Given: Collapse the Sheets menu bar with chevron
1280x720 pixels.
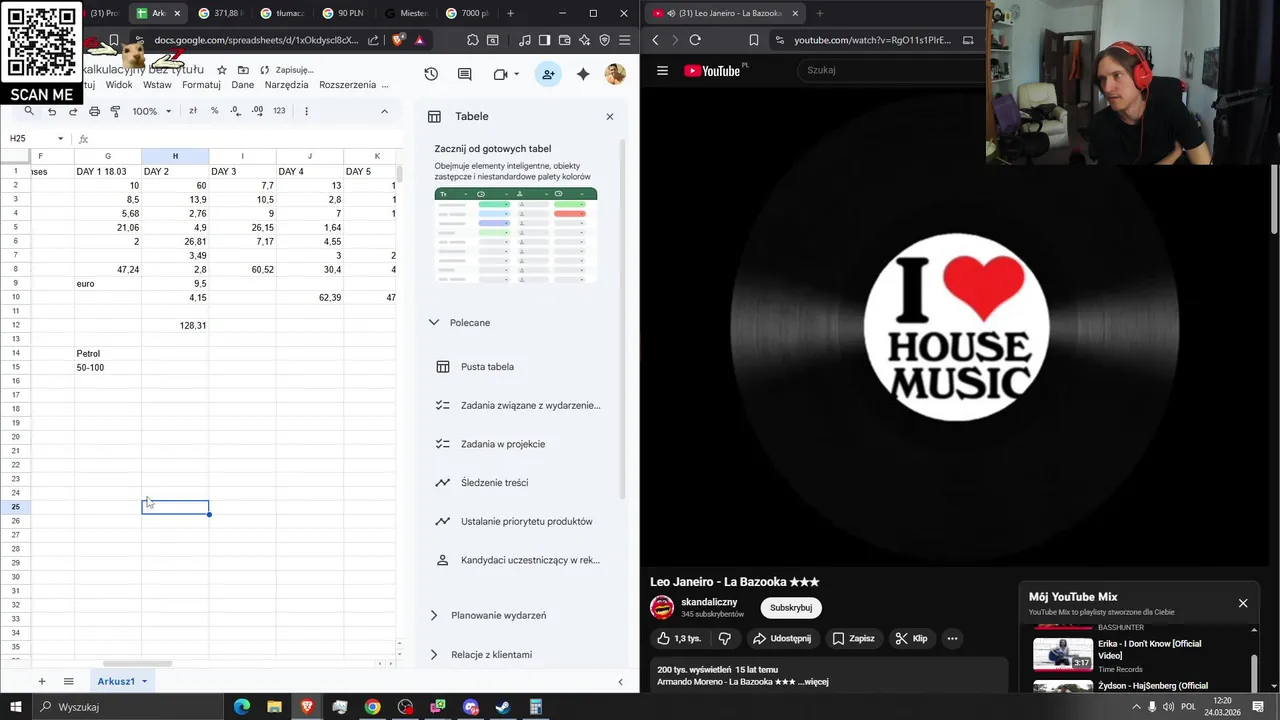Looking at the screenshot, I should [384, 111].
